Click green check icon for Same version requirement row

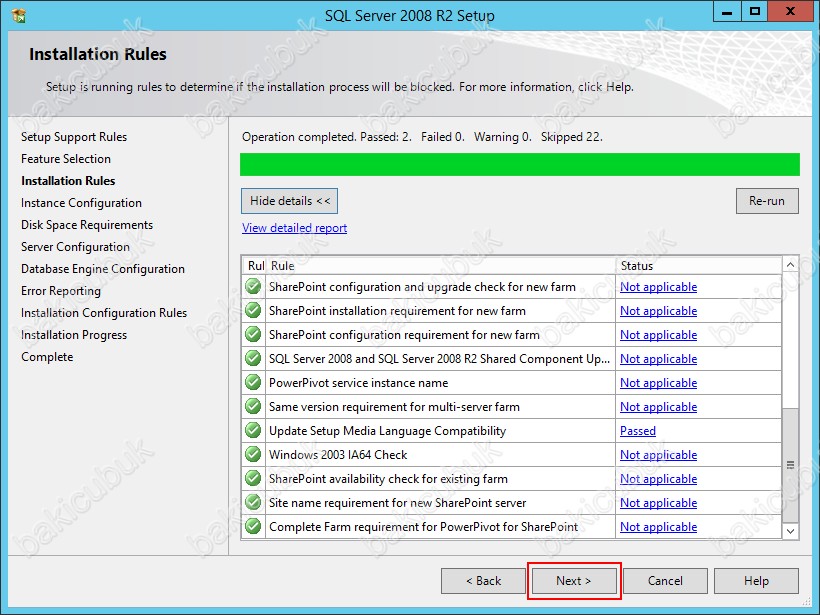(x=253, y=406)
